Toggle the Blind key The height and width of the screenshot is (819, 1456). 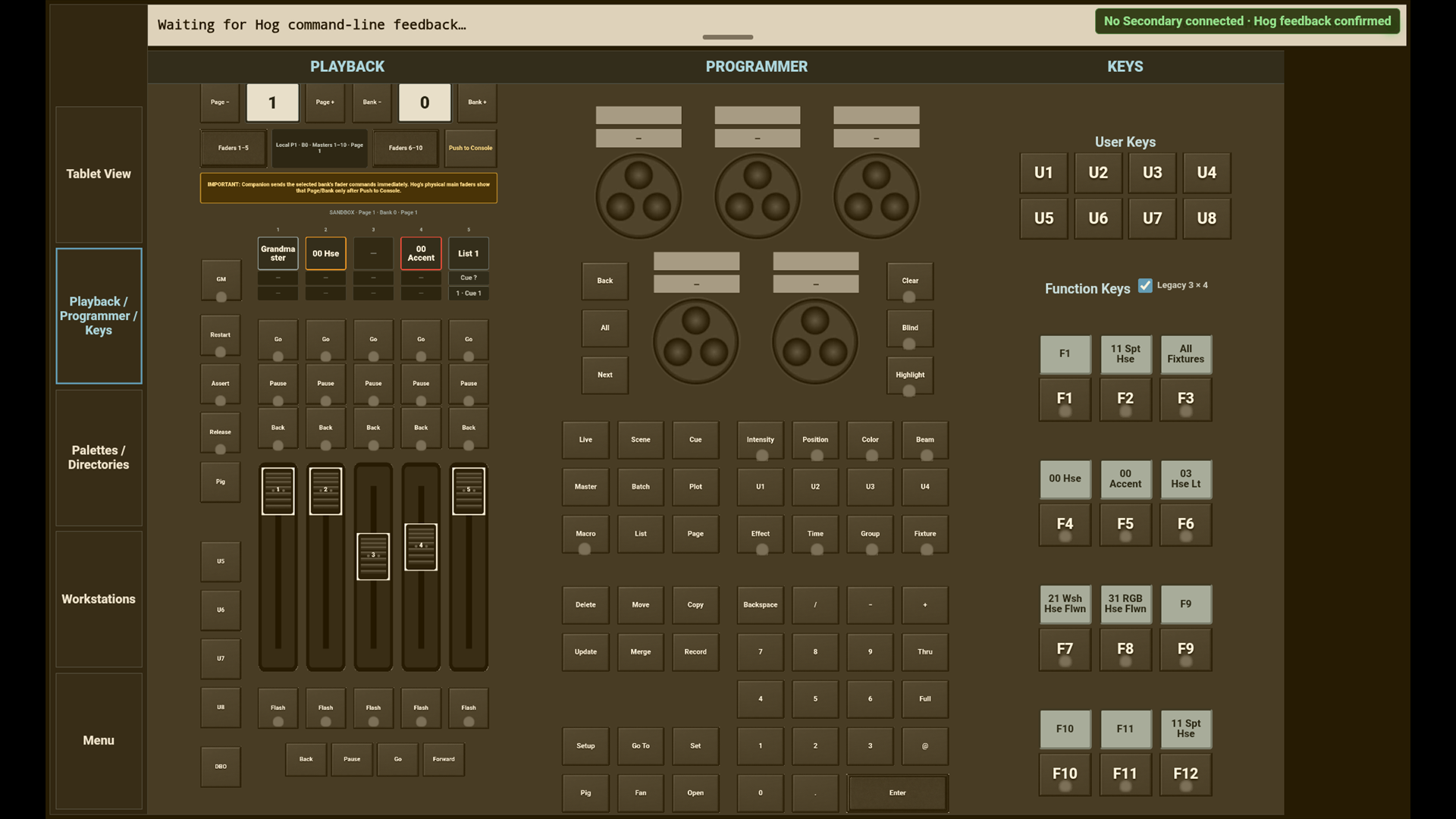pos(910,328)
